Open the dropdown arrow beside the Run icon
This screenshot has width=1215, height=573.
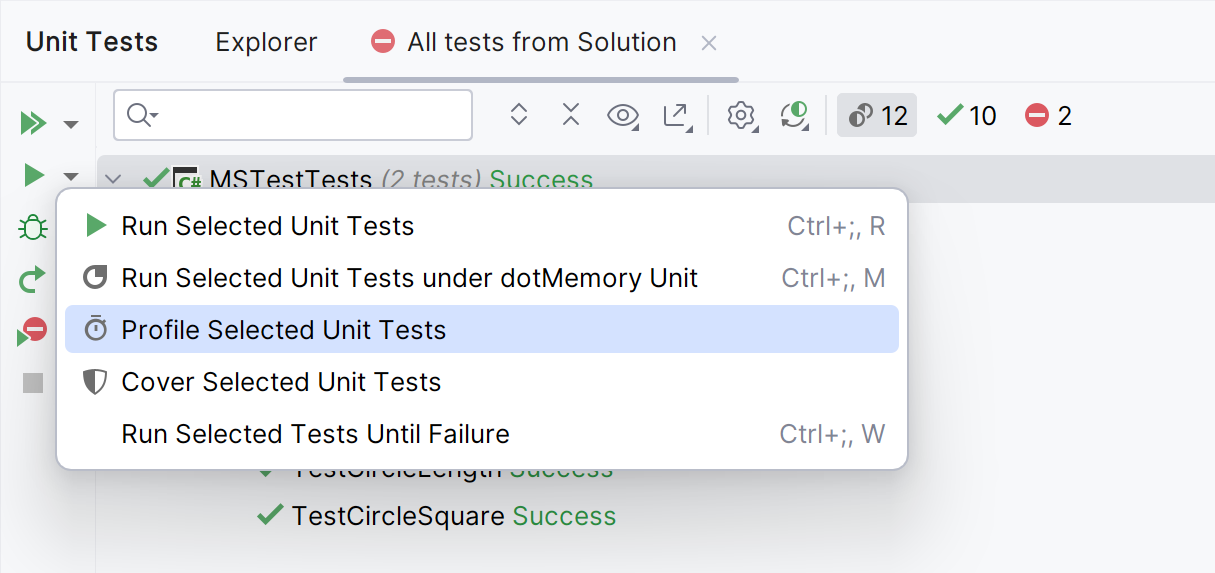(x=71, y=177)
